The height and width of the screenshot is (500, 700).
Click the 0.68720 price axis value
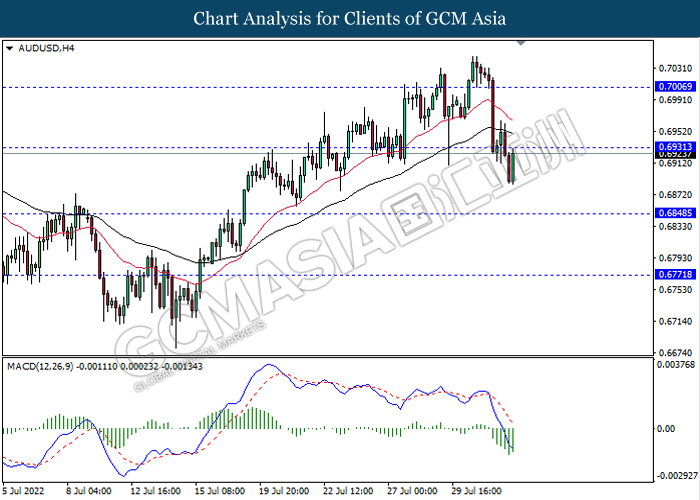pyautogui.click(x=675, y=195)
